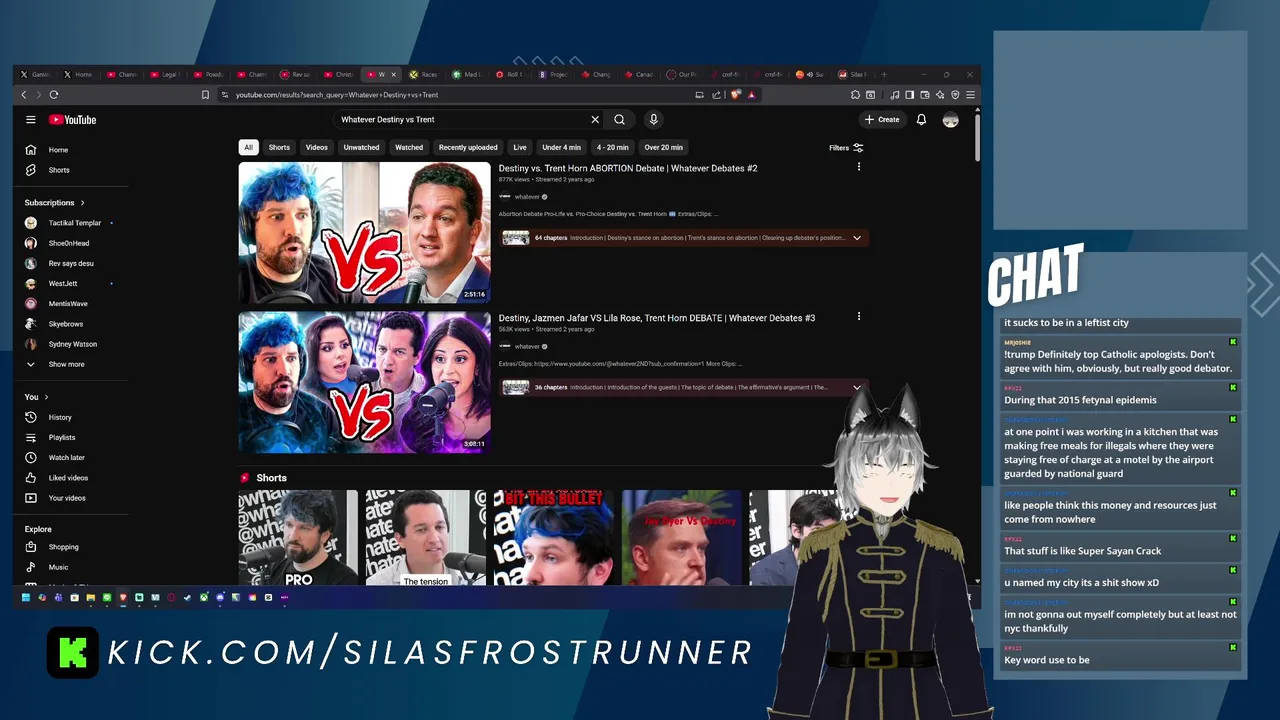The image size is (1280, 720).
Task: Expand the Subscriptions section arrow
Action: (82, 203)
